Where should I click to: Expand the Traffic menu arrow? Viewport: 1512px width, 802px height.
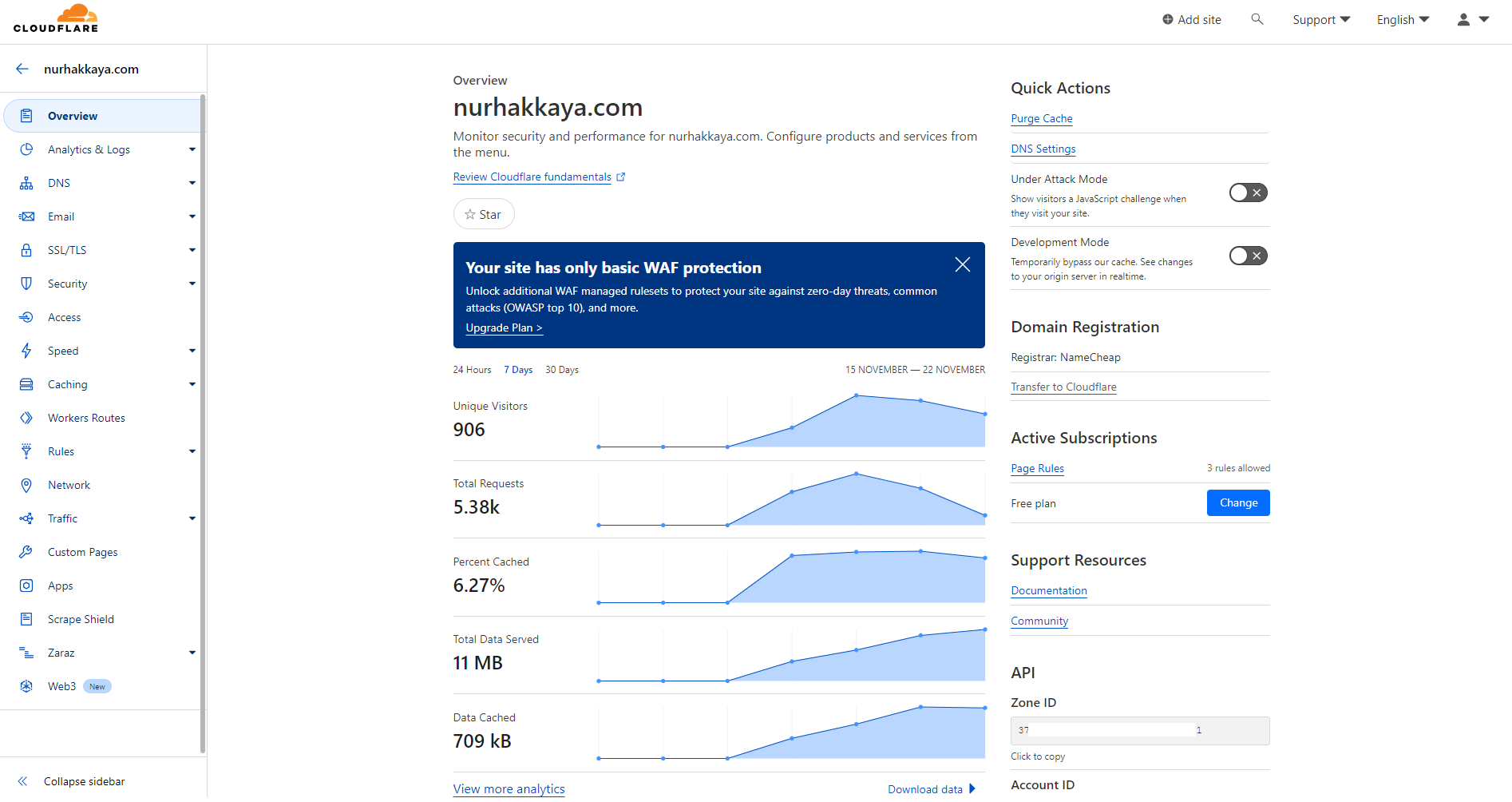[192, 518]
